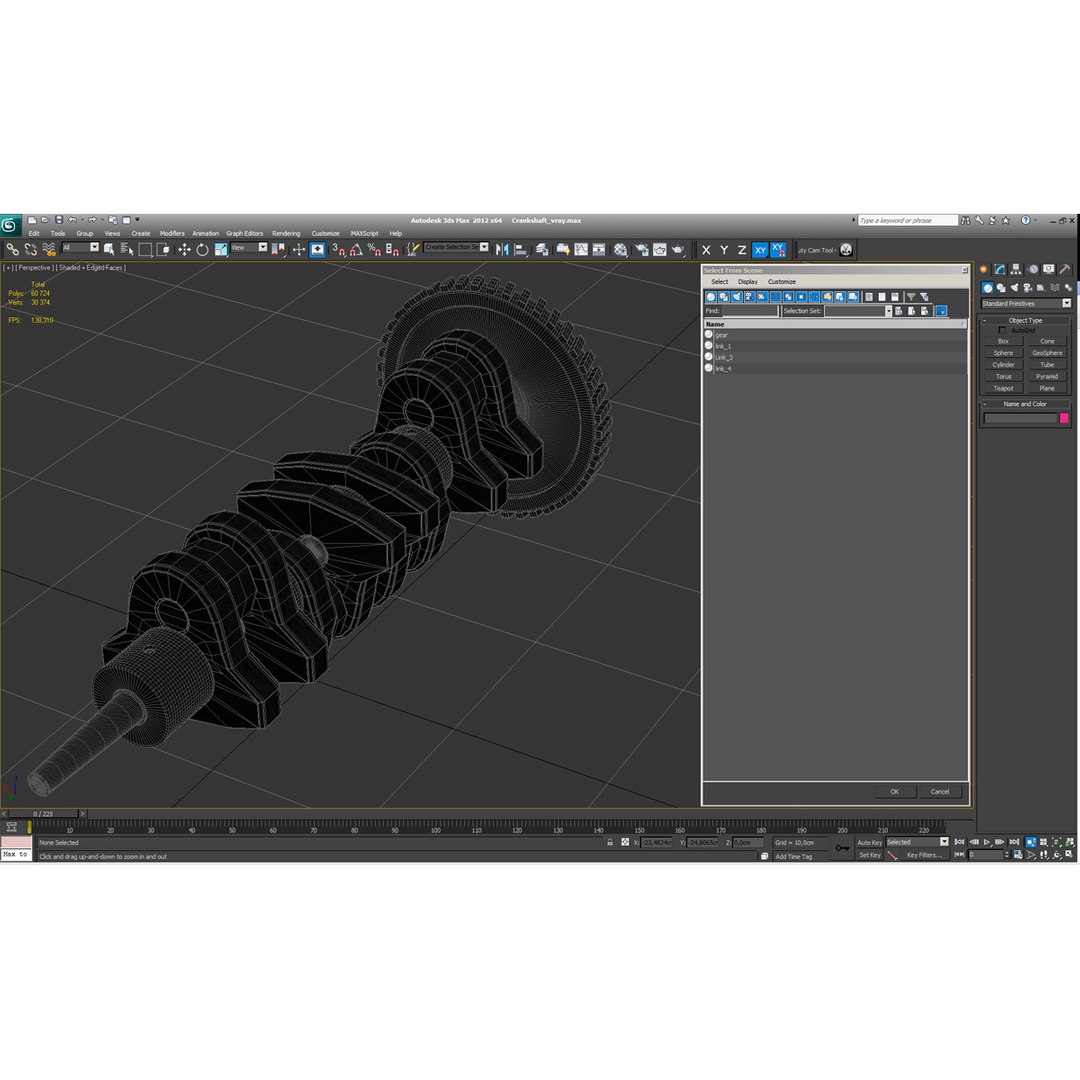Toggle the Angle Snap icon
The image size is (1080, 1080).
tap(356, 249)
